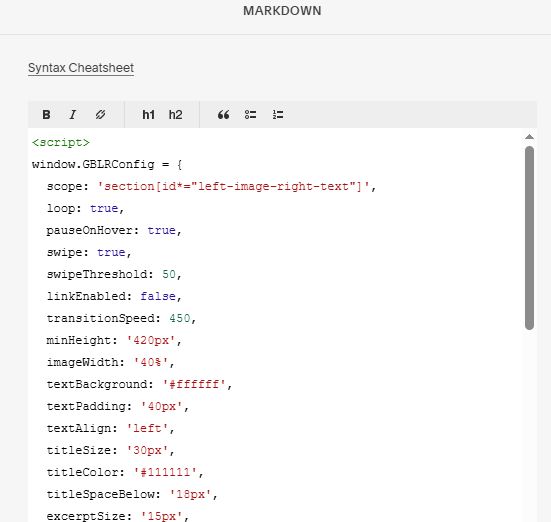Apply heading h1 style

click(148, 115)
